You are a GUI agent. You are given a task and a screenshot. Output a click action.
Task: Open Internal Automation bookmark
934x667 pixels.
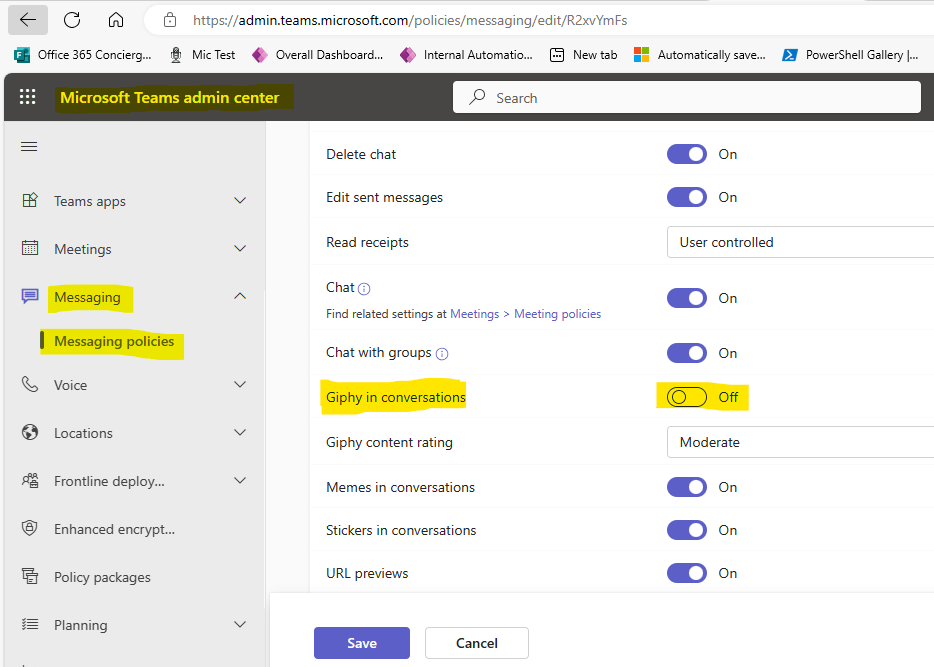tap(466, 55)
